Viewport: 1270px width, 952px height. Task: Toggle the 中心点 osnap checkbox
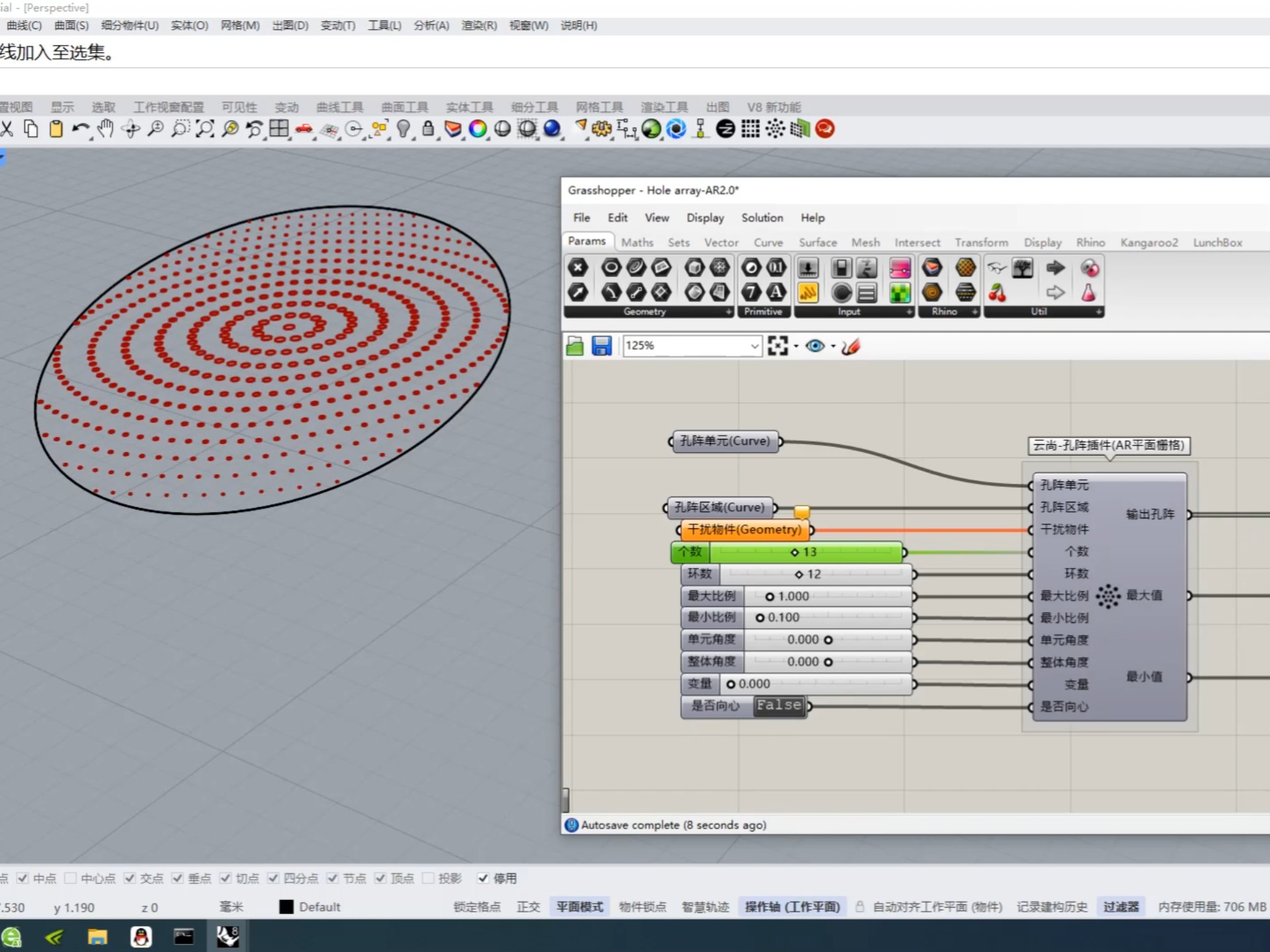click(70, 878)
